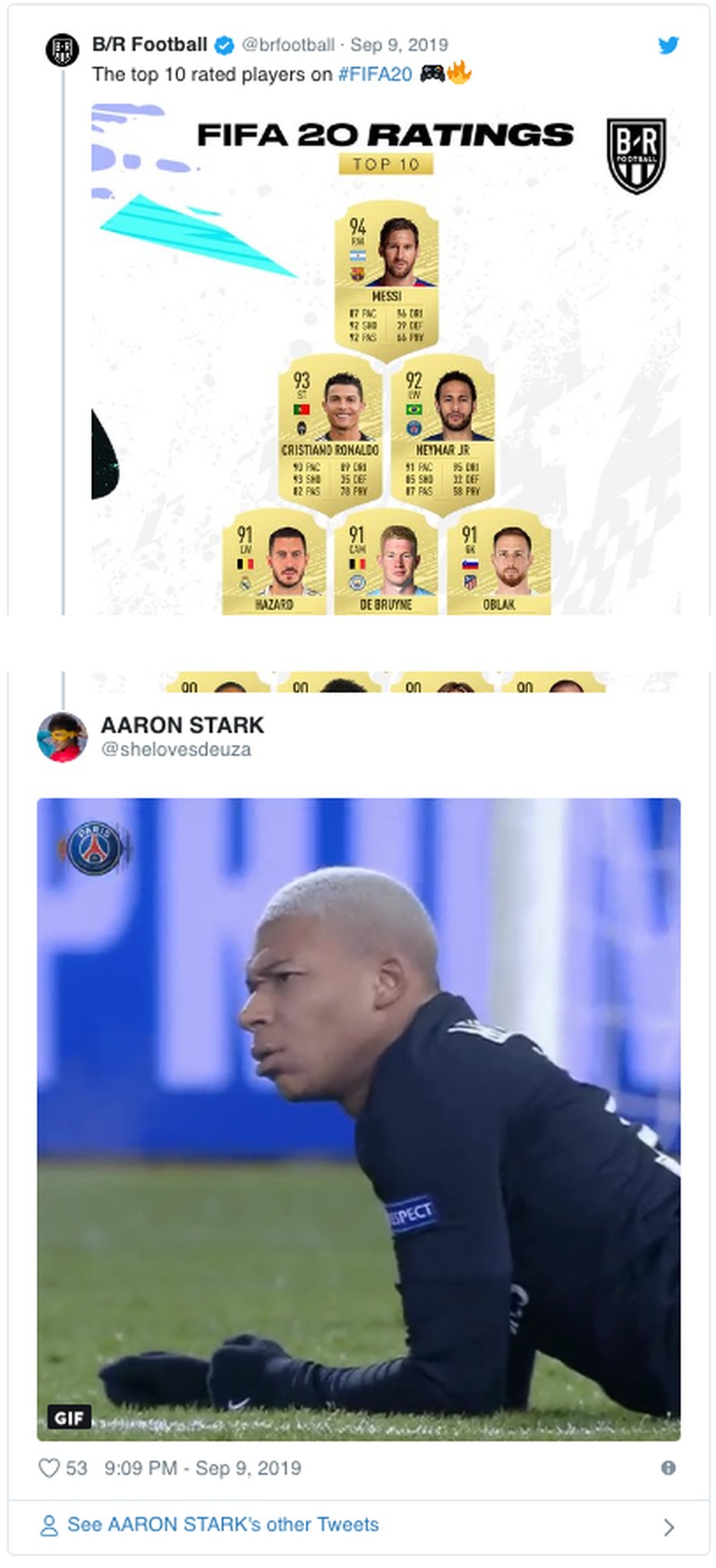Open the B/R Football account name

[x=149, y=45]
